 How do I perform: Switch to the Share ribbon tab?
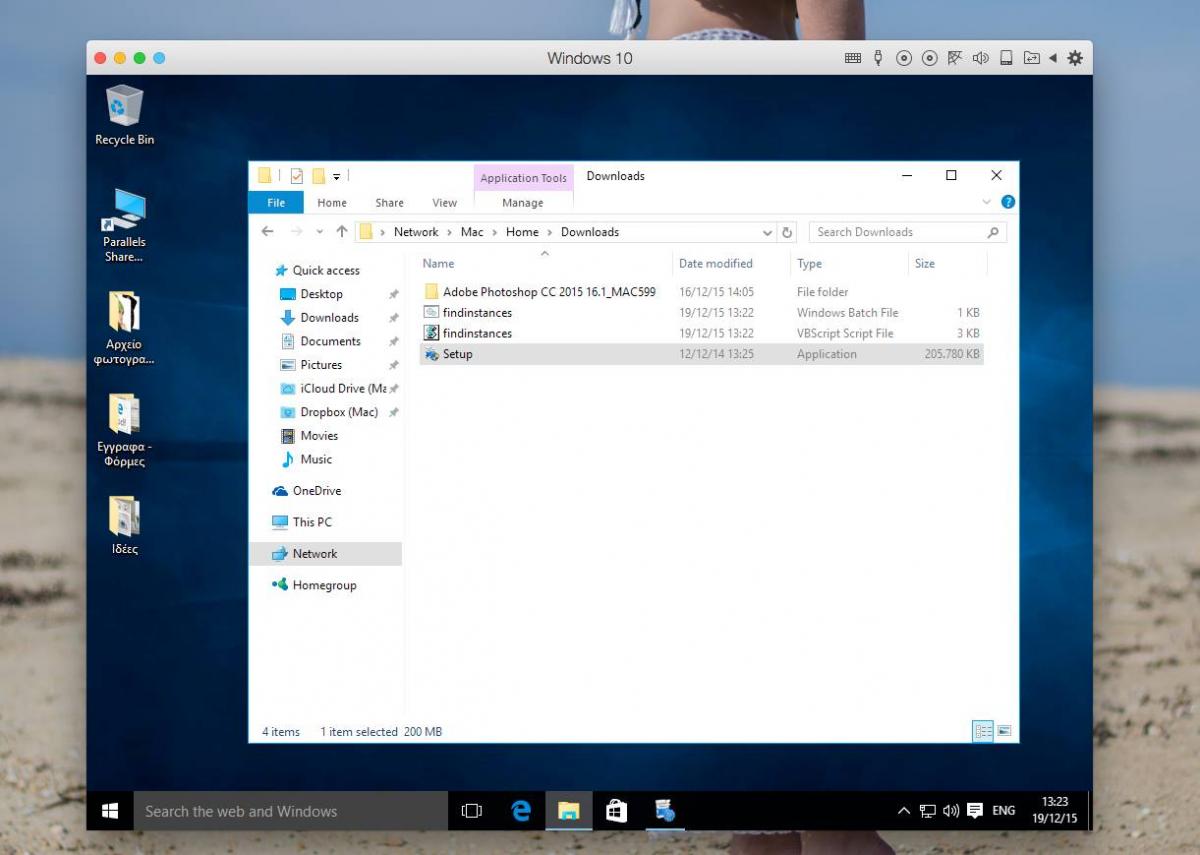[x=389, y=202]
